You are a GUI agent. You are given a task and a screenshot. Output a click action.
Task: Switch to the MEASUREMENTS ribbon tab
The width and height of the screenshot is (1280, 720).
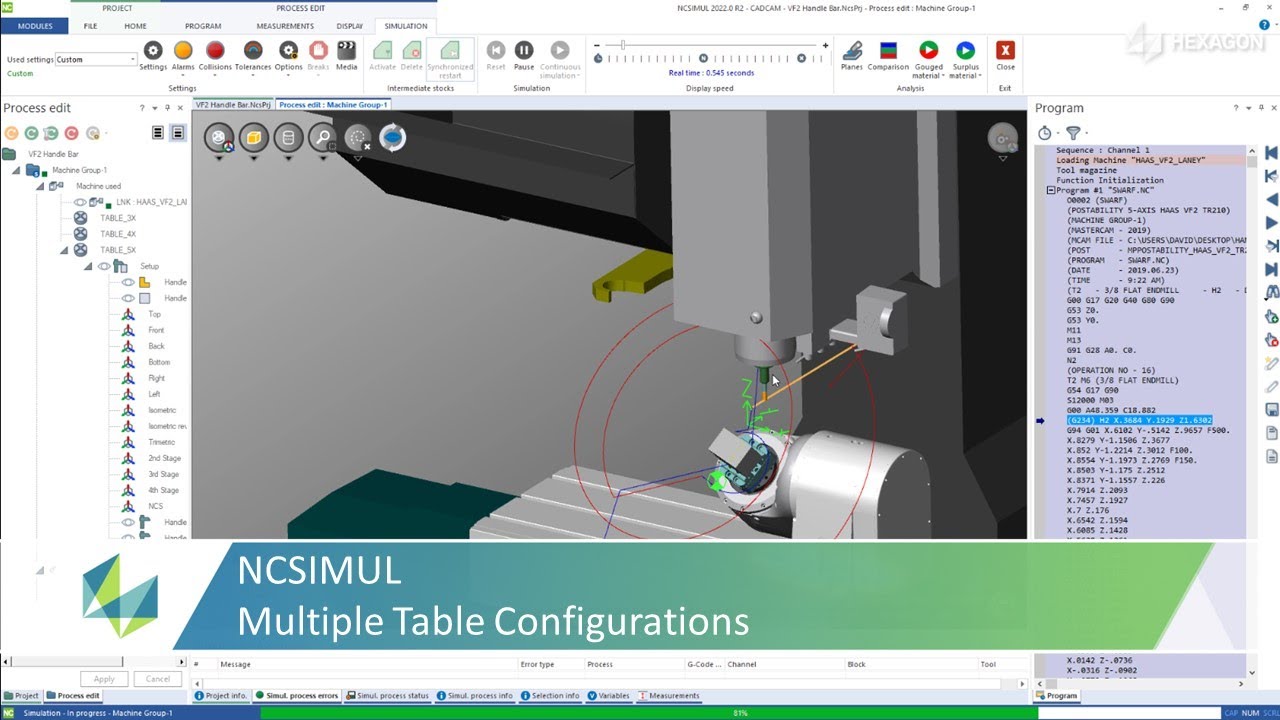[285, 26]
